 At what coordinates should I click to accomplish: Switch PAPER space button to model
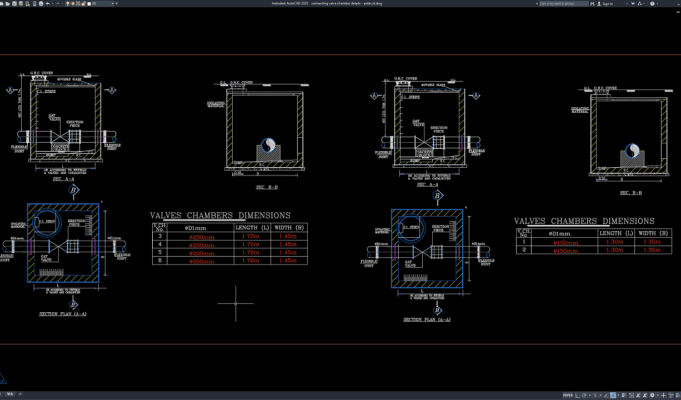(568, 396)
